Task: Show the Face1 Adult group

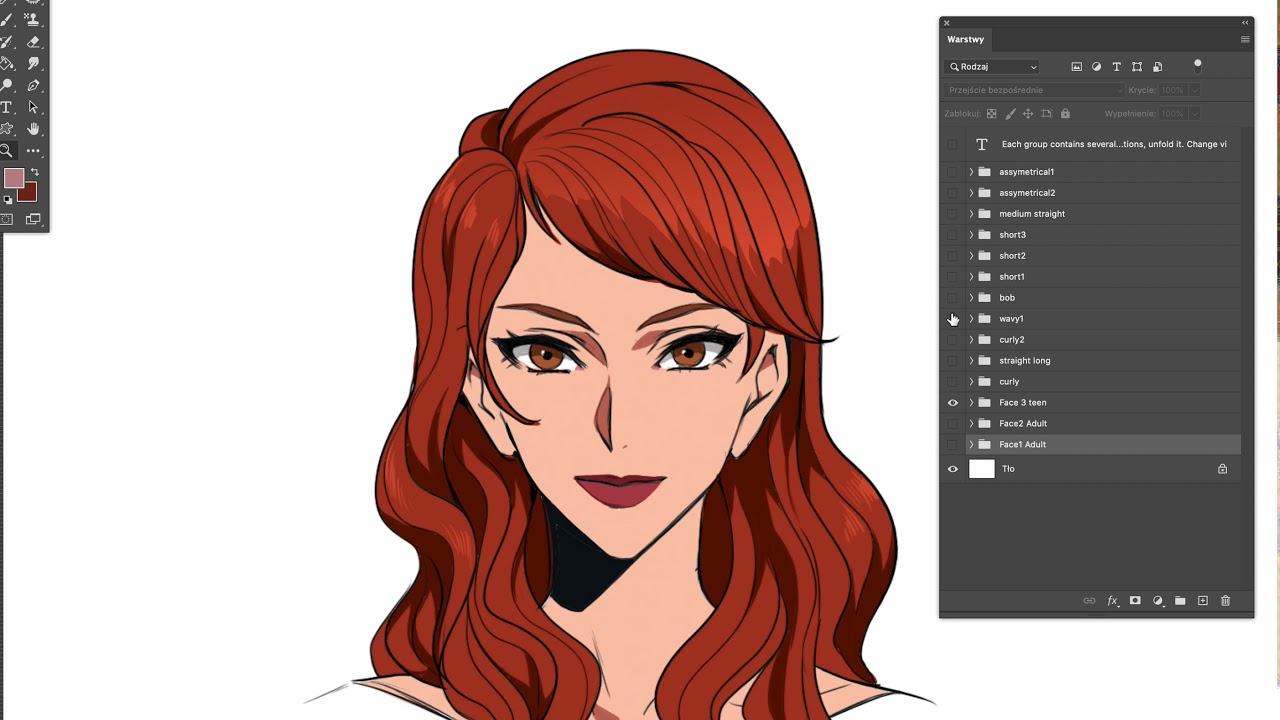Action: (x=952, y=445)
